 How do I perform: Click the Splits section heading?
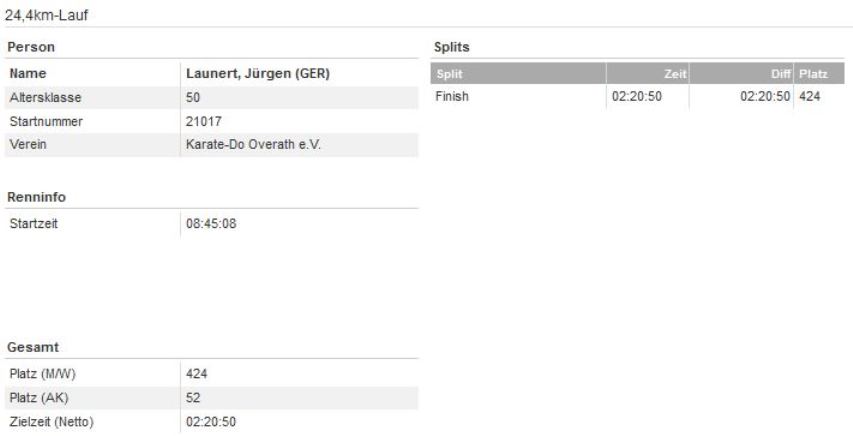(x=450, y=47)
